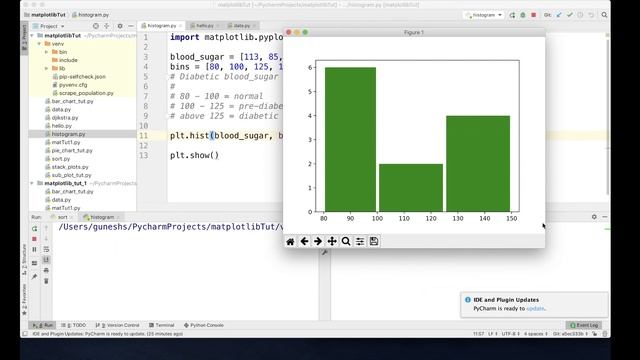
Task: Open Search Everywhere magnifier icon
Action: pyautogui.click(x=604, y=15)
